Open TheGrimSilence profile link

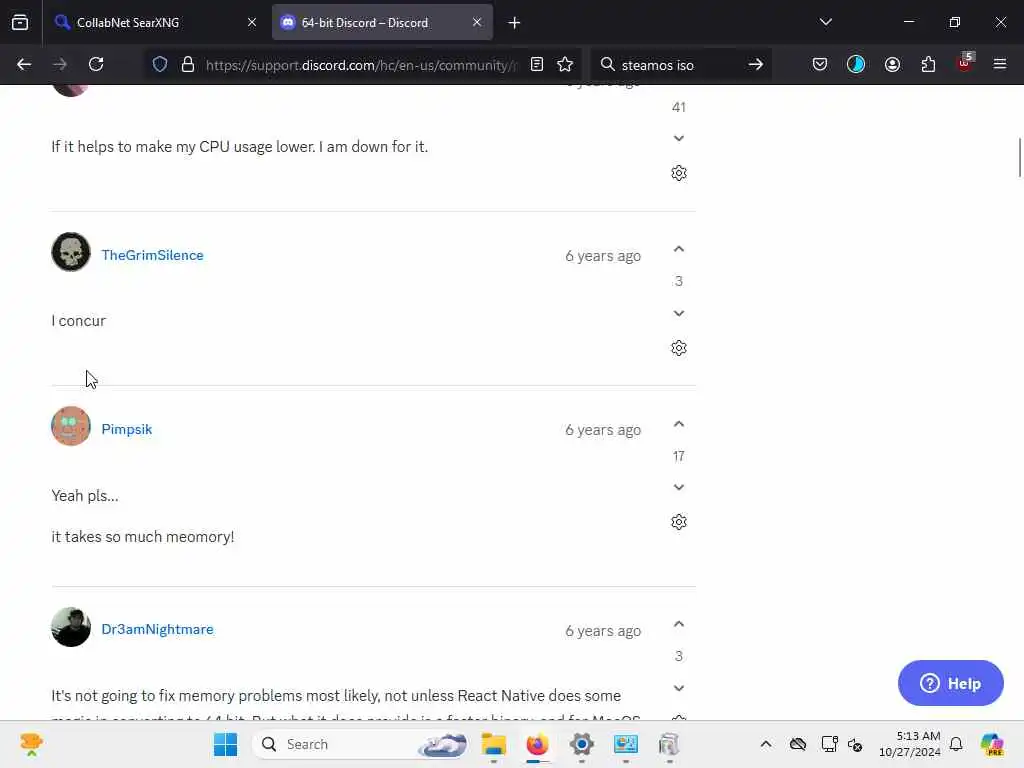tap(152, 255)
